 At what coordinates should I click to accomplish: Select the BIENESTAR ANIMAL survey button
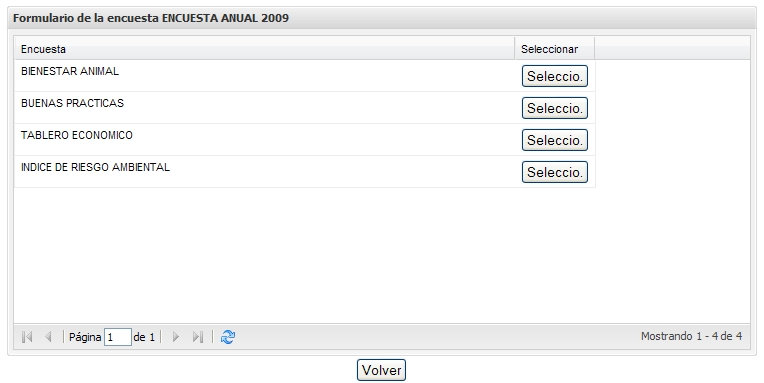coord(554,76)
